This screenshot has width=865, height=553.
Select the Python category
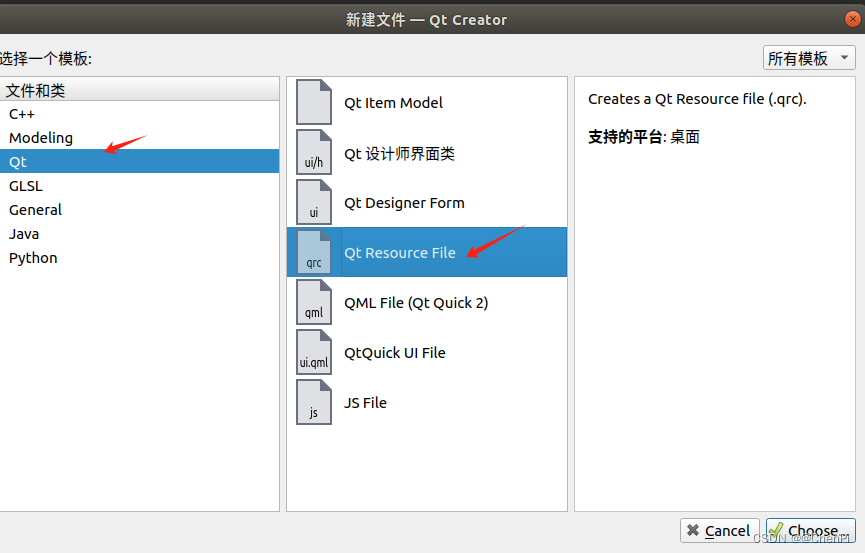point(140,257)
